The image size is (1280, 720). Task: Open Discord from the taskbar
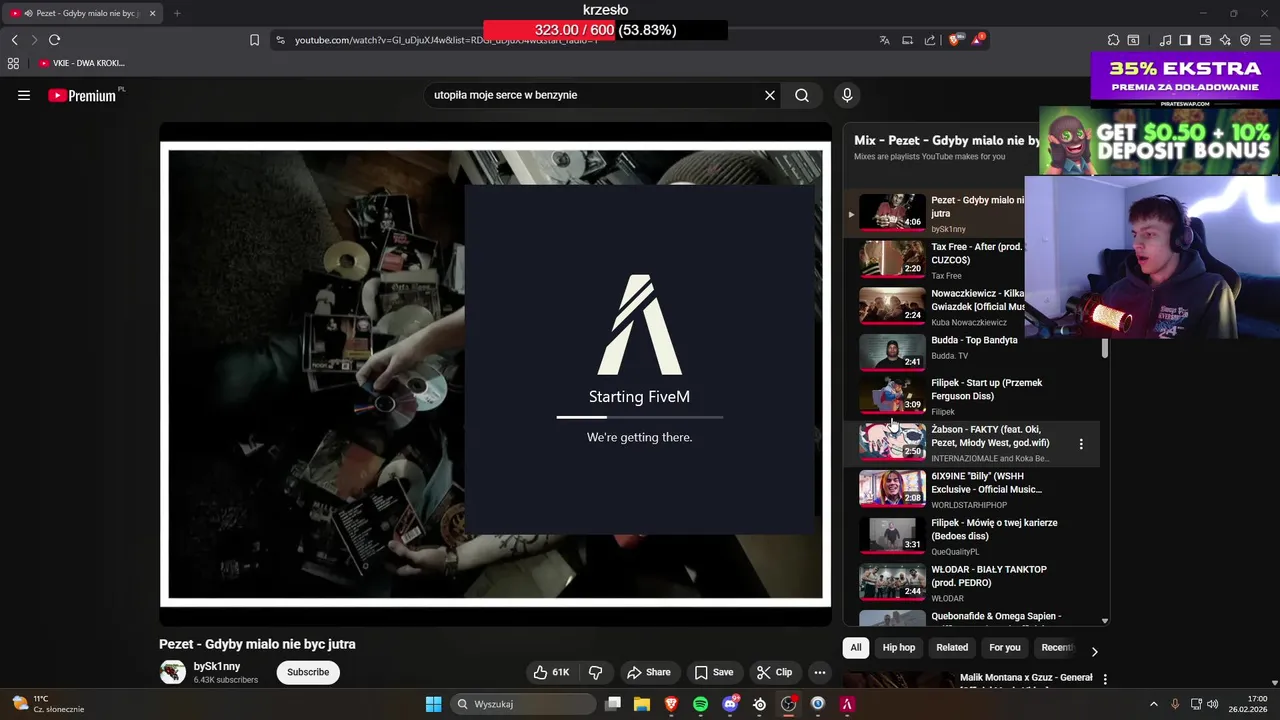point(730,704)
